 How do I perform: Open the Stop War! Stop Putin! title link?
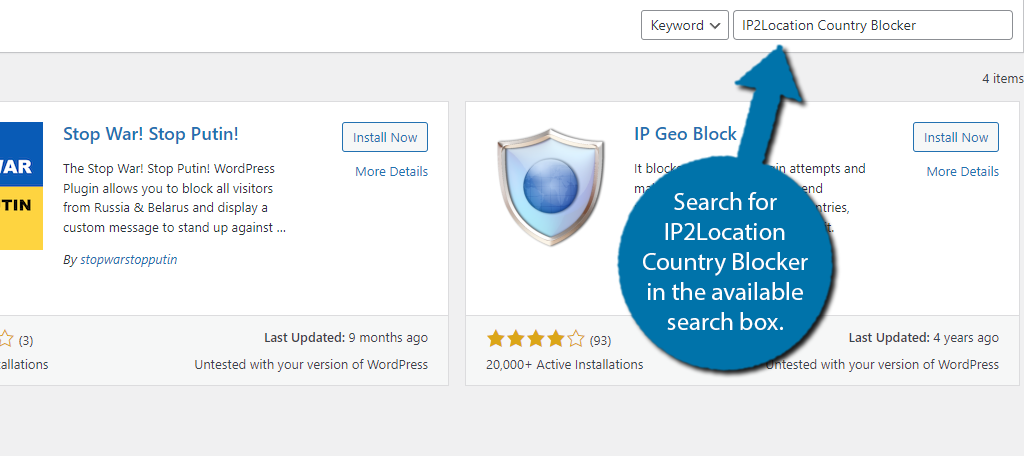click(151, 134)
